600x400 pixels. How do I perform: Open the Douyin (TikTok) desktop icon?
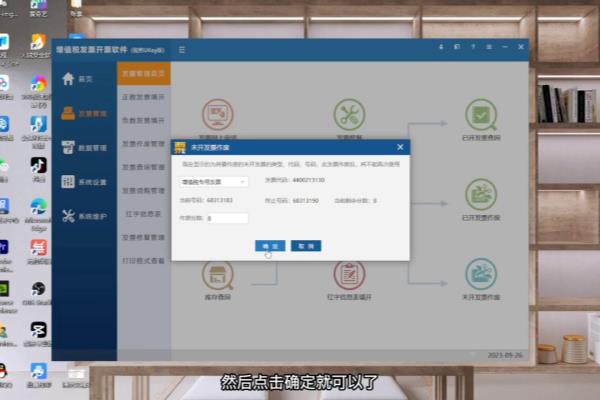point(39,165)
